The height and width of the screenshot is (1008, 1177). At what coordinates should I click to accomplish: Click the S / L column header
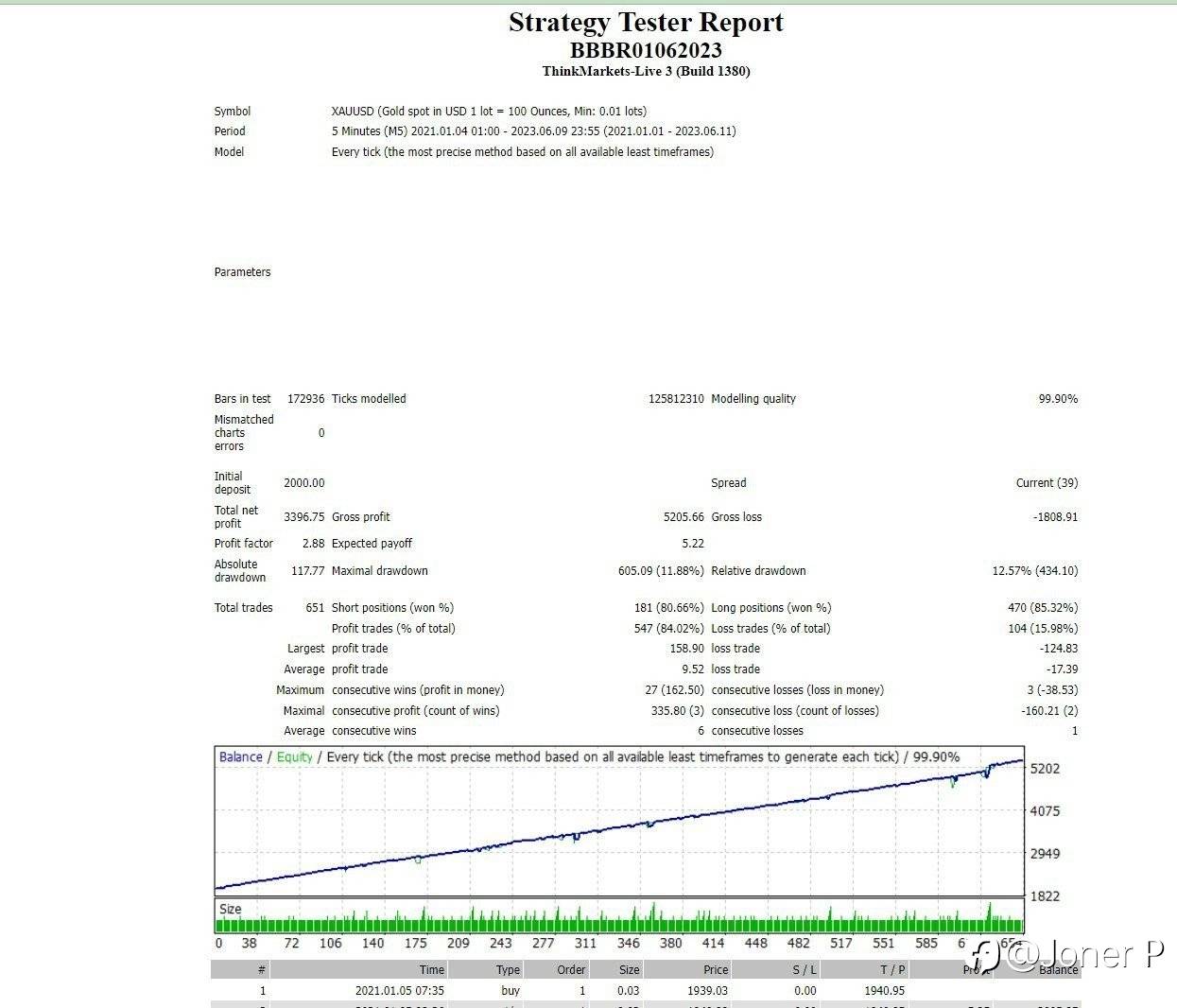click(804, 969)
